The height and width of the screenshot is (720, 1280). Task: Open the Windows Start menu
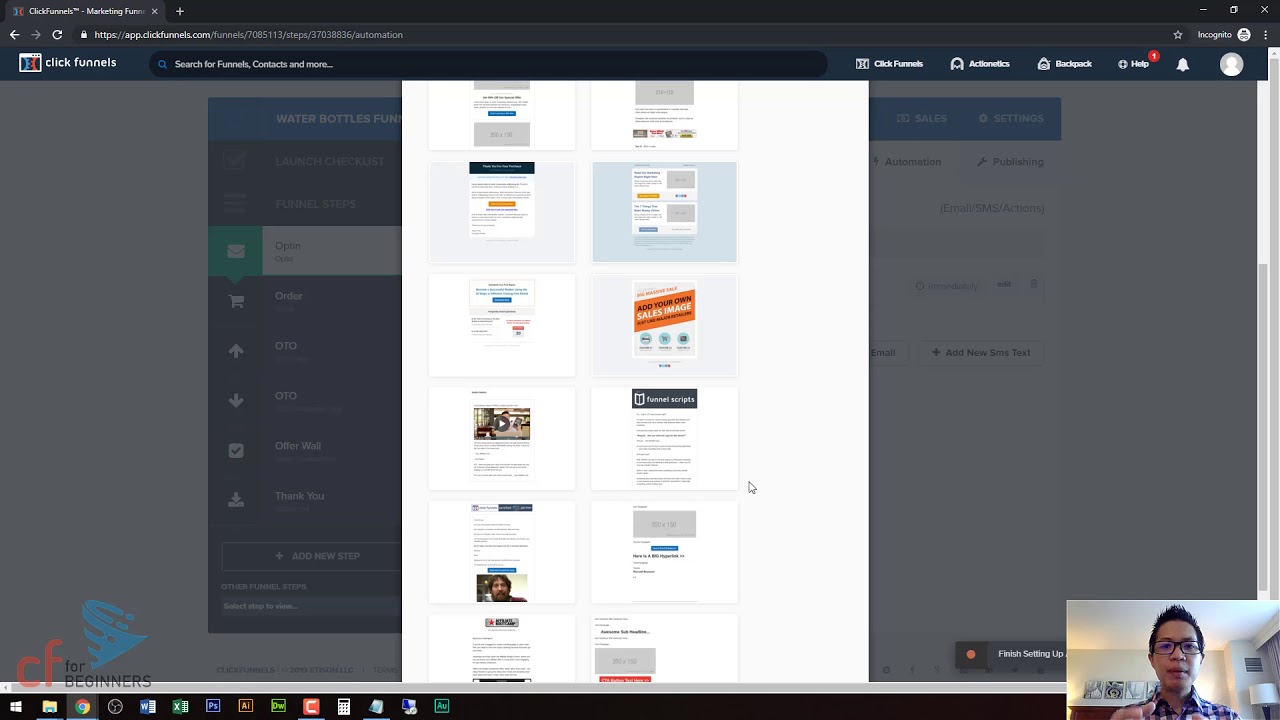[16, 707]
